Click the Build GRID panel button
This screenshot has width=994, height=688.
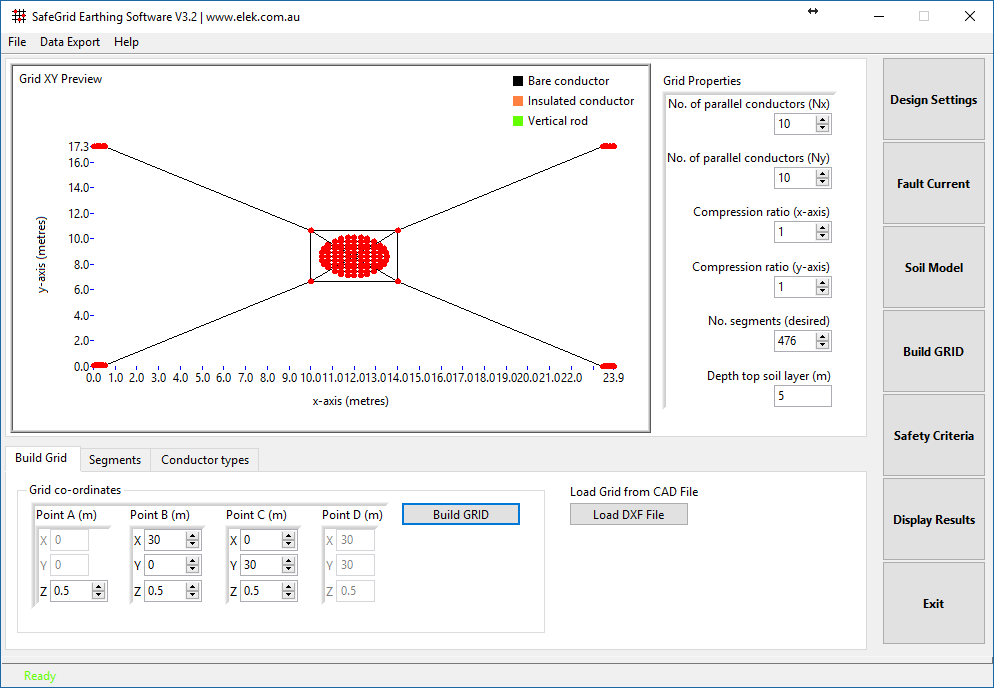pyautogui.click(x=932, y=351)
